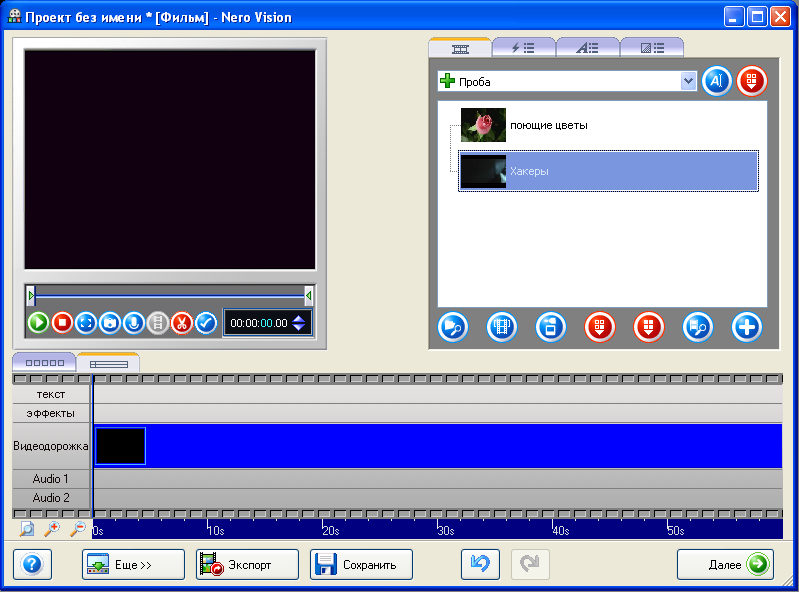
Task: Click the 'Сохранить' button
Action: pyautogui.click(x=361, y=564)
